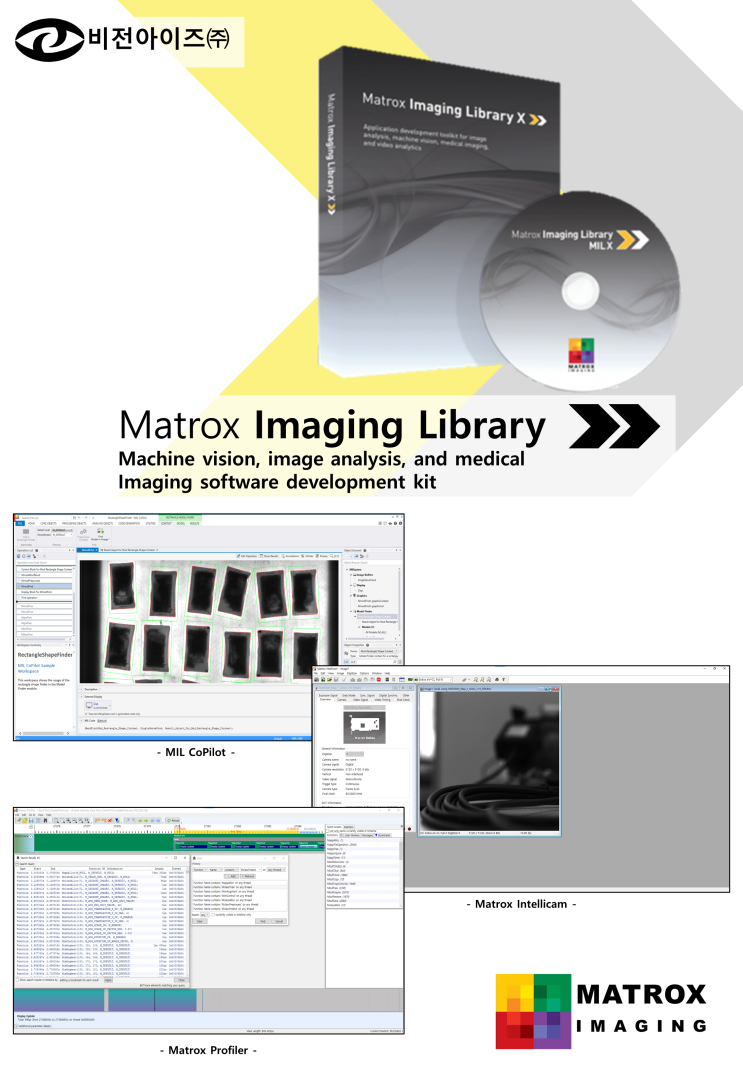The height and width of the screenshot is (1073, 743).
Task: Switch to Exposure Signal tab in Intellicam
Action: tap(328, 695)
